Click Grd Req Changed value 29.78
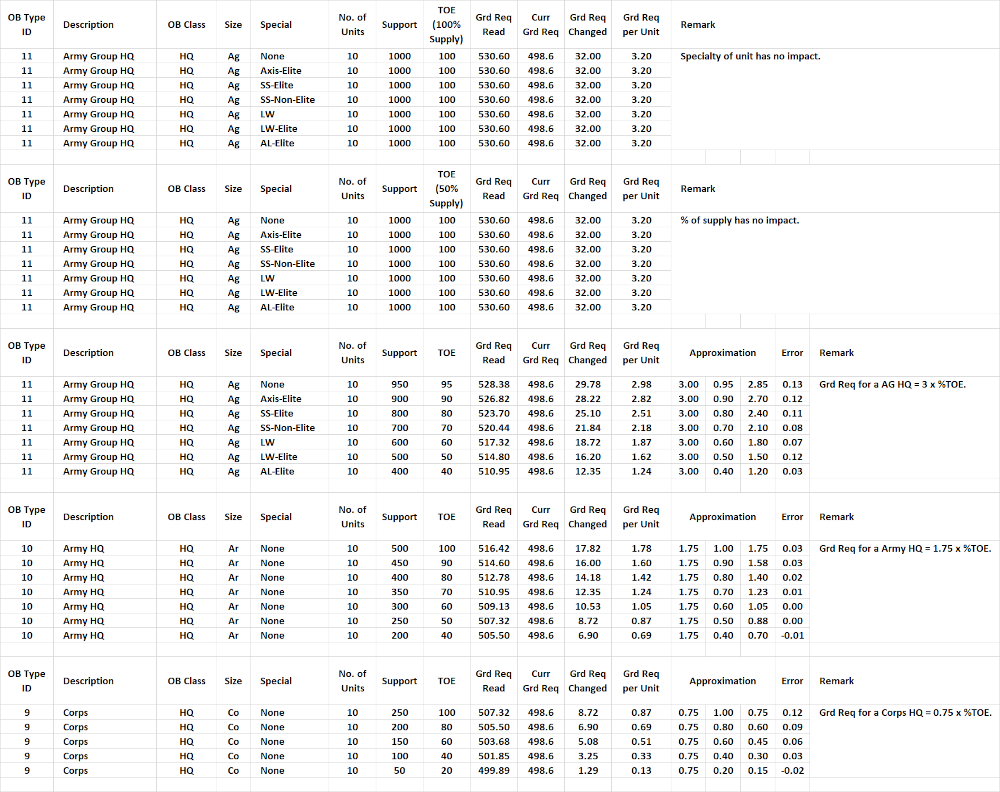1000x792 pixels. [x=587, y=385]
